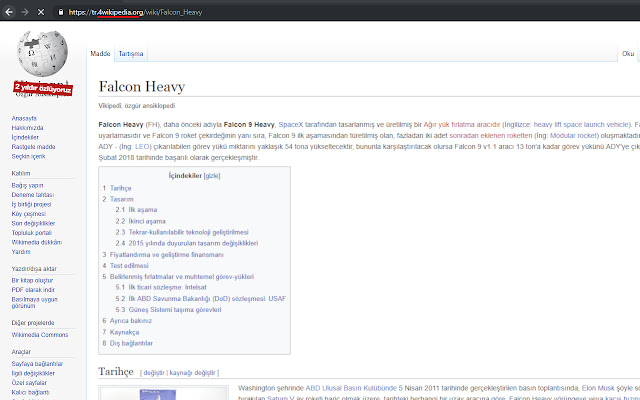Open Seçkin içerik link
This screenshot has height=400, width=640.
click(x=28, y=156)
